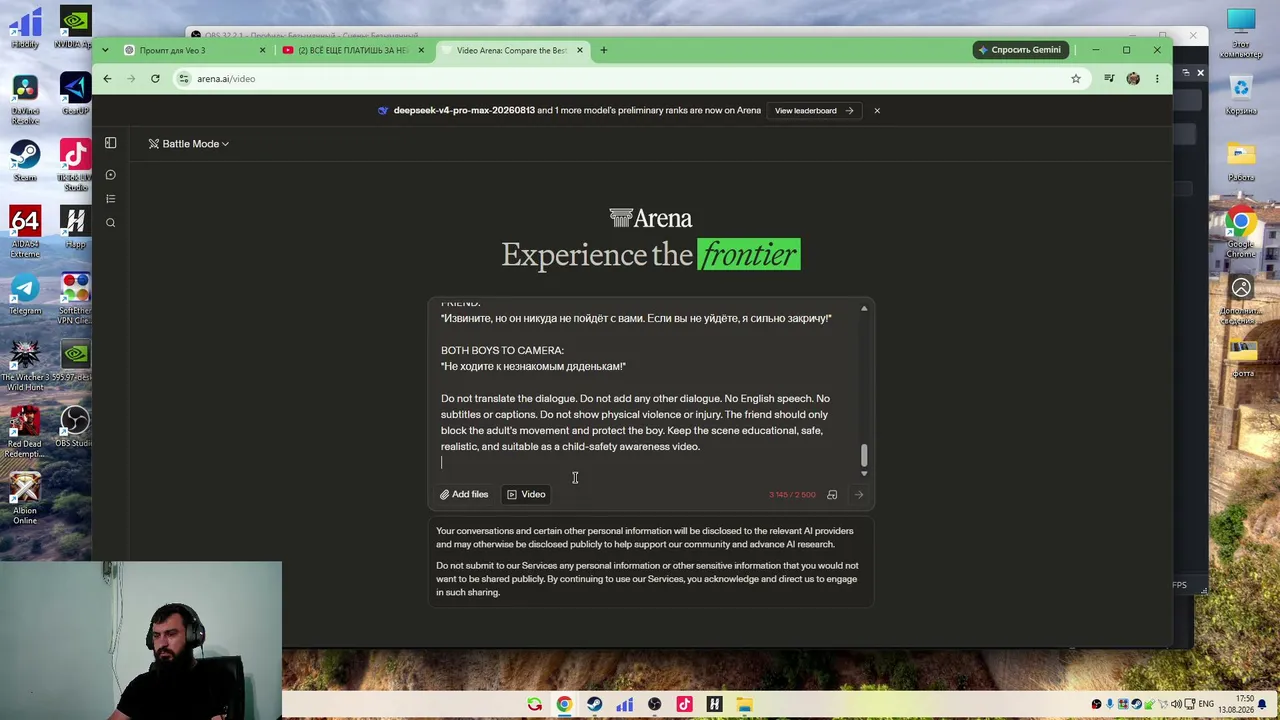Open the Chrome three-dot menu
Viewport: 1280px width, 720px height.
click(x=1157, y=79)
